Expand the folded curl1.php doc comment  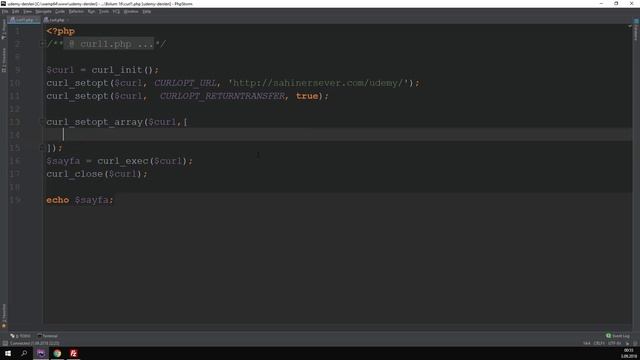[42, 44]
